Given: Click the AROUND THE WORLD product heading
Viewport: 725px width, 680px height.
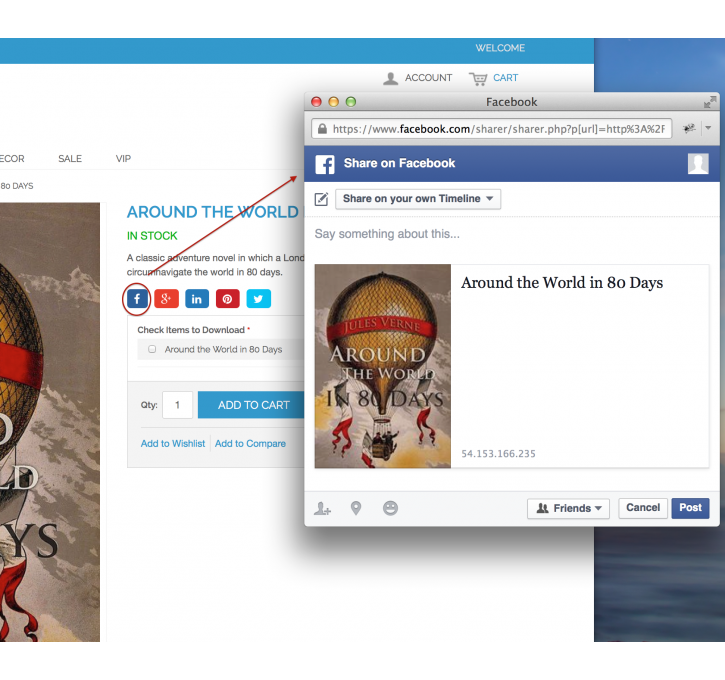Looking at the screenshot, I should [213, 212].
